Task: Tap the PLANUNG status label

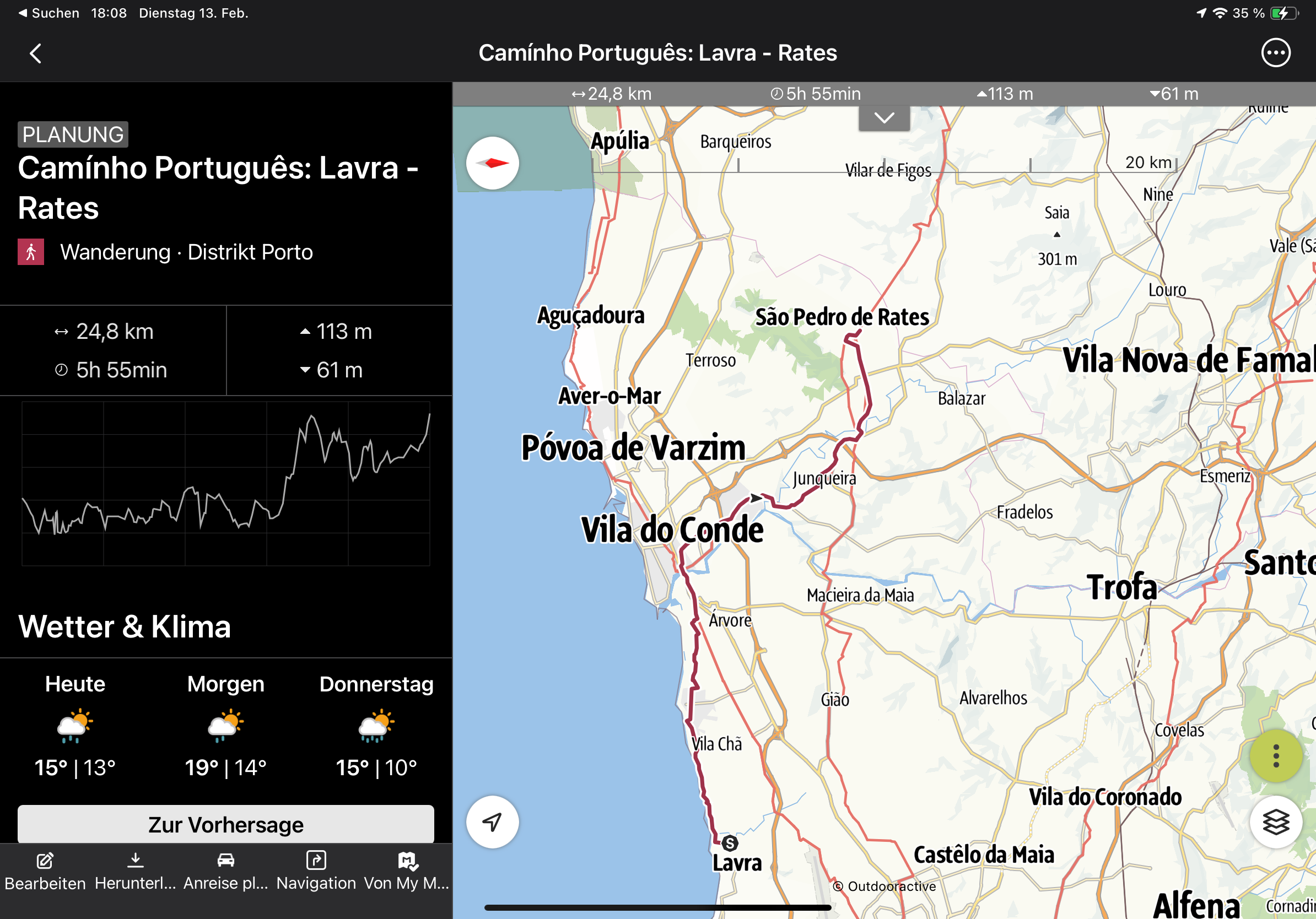Action: 73,134
